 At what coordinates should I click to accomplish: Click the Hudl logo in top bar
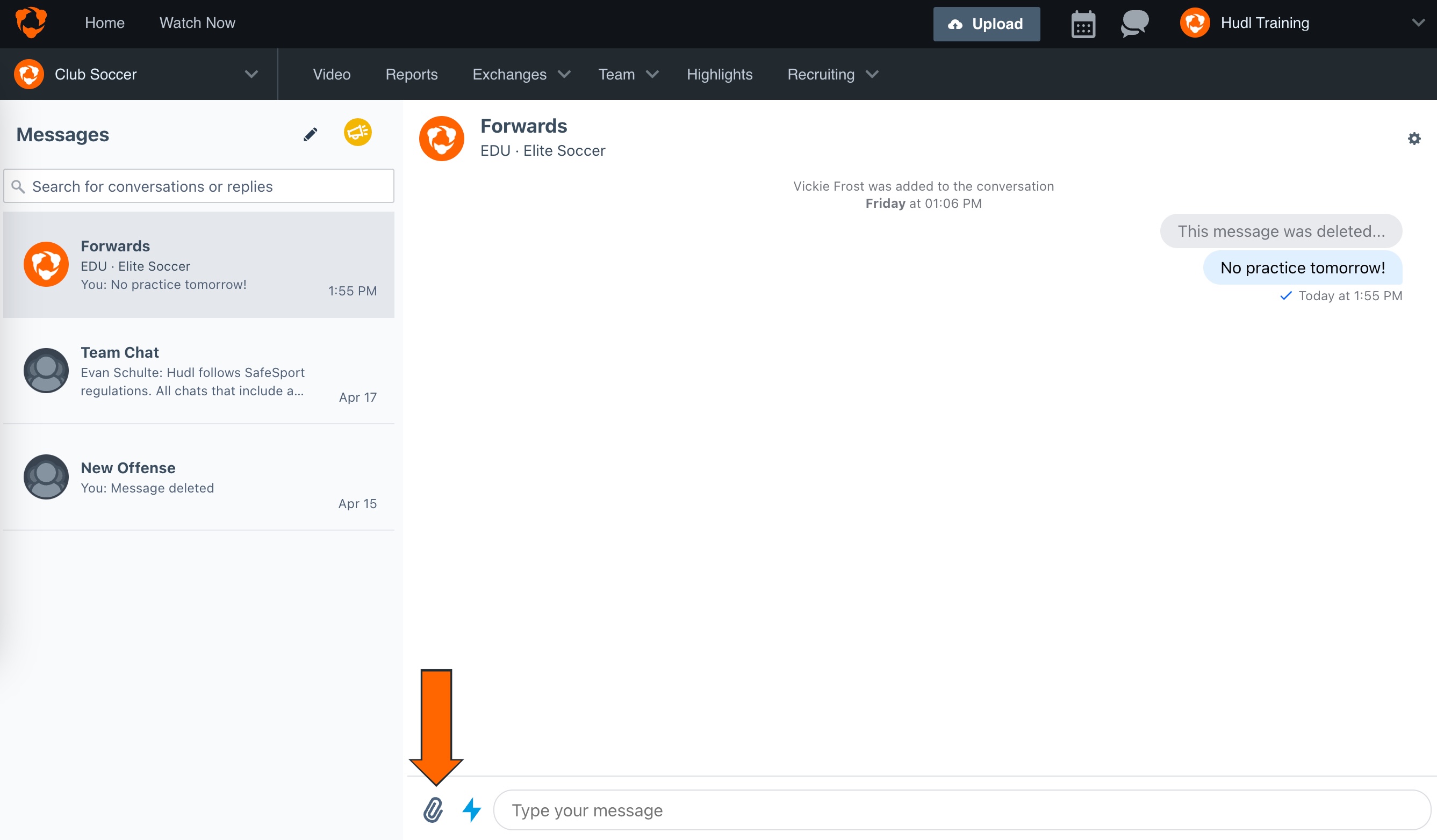click(x=31, y=23)
